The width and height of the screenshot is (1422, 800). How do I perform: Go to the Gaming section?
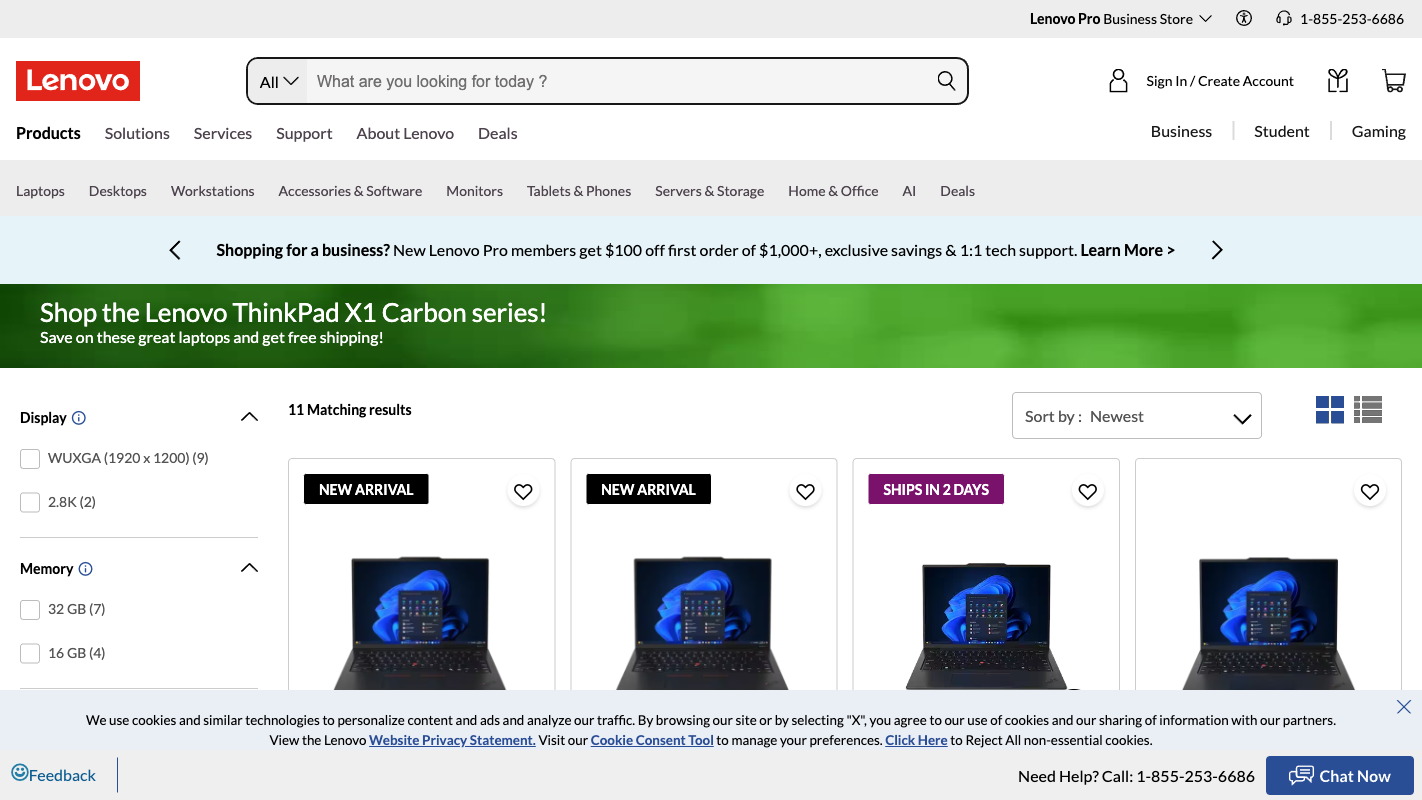(1379, 131)
